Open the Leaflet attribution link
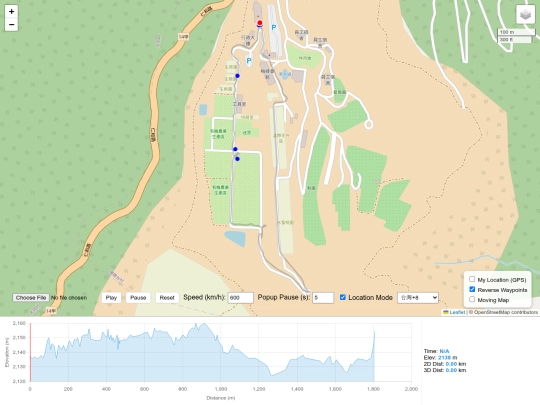Viewport: 540px width, 405px height. point(457,312)
